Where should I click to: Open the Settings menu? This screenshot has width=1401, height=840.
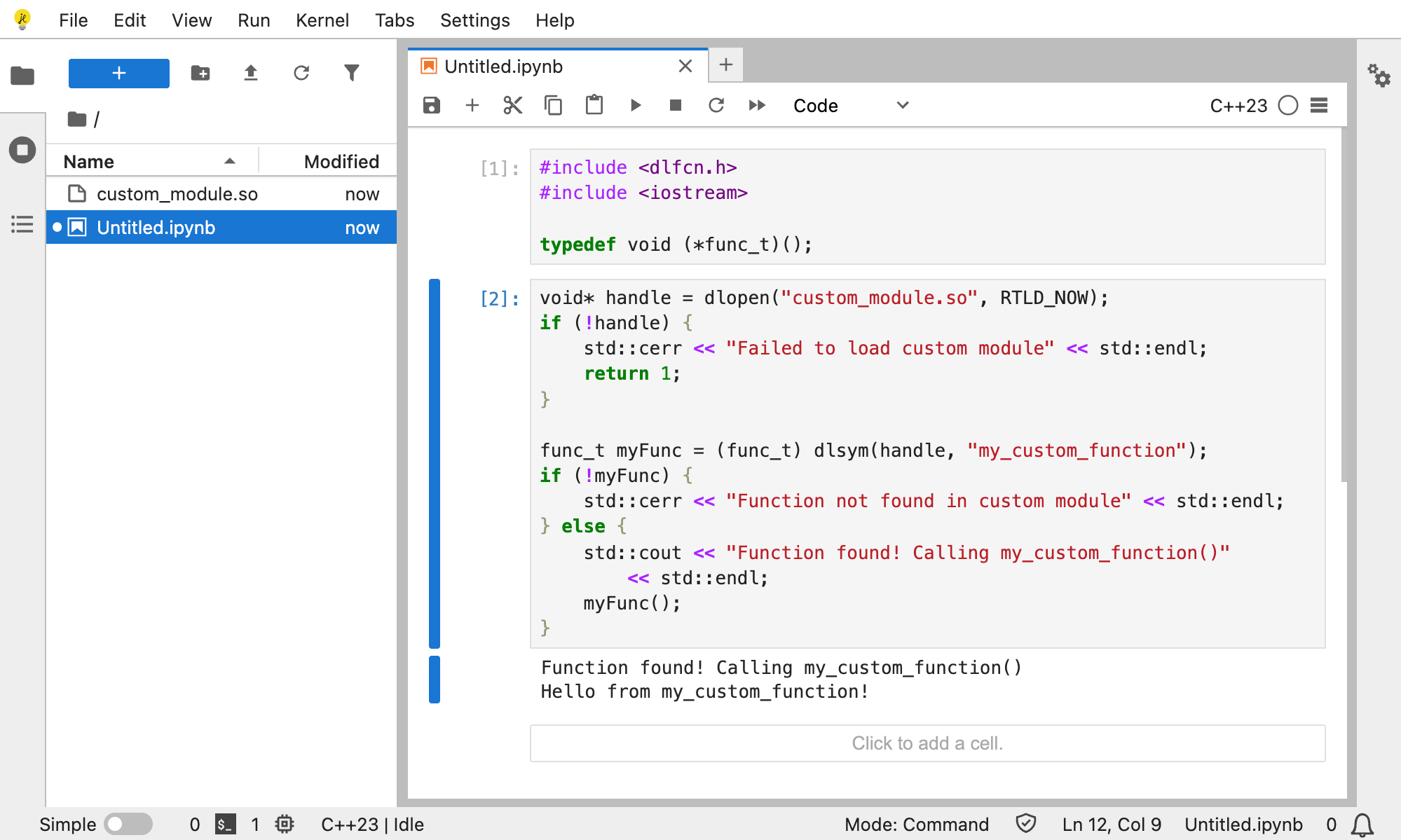[x=474, y=20]
